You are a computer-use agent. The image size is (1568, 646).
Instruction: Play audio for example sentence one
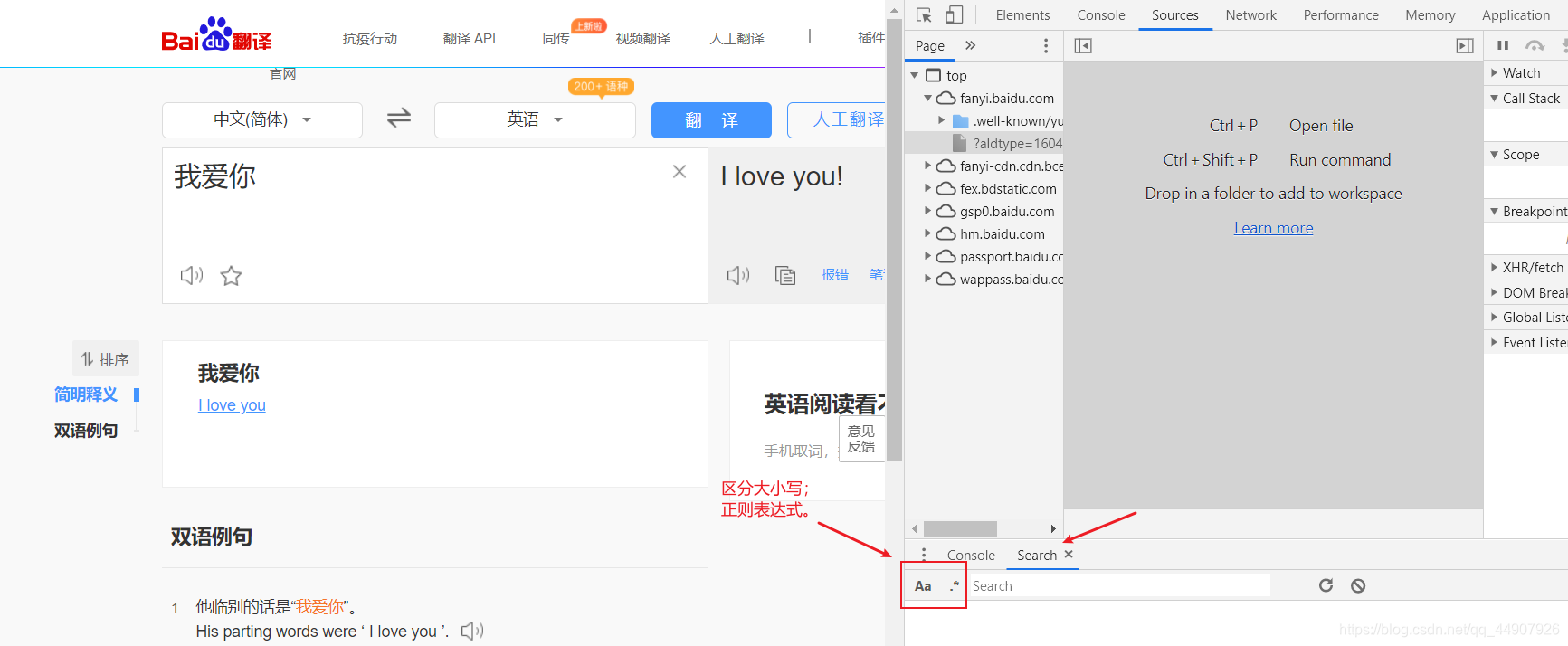tap(472, 631)
